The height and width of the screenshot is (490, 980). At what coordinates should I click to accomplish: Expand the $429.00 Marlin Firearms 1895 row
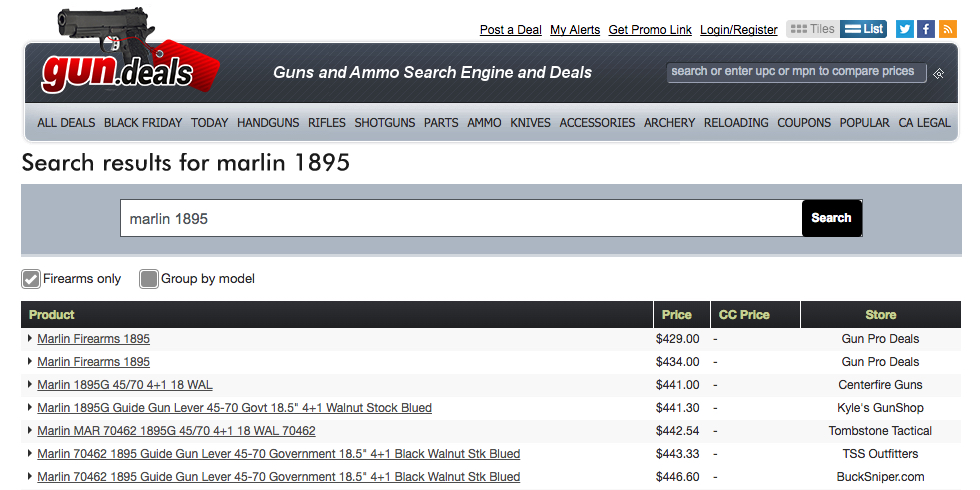click(30, 338)
